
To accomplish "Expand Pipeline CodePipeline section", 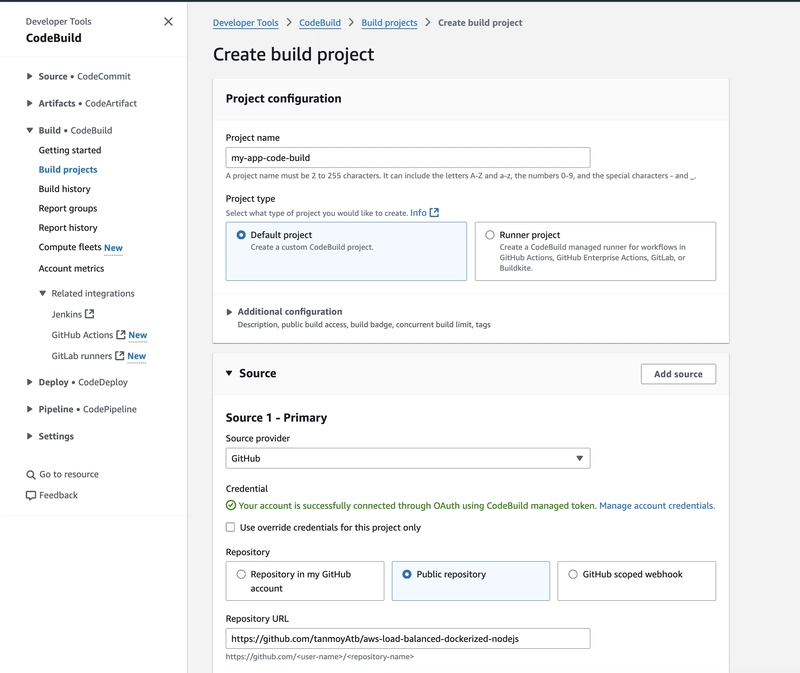I will [30, 409].
